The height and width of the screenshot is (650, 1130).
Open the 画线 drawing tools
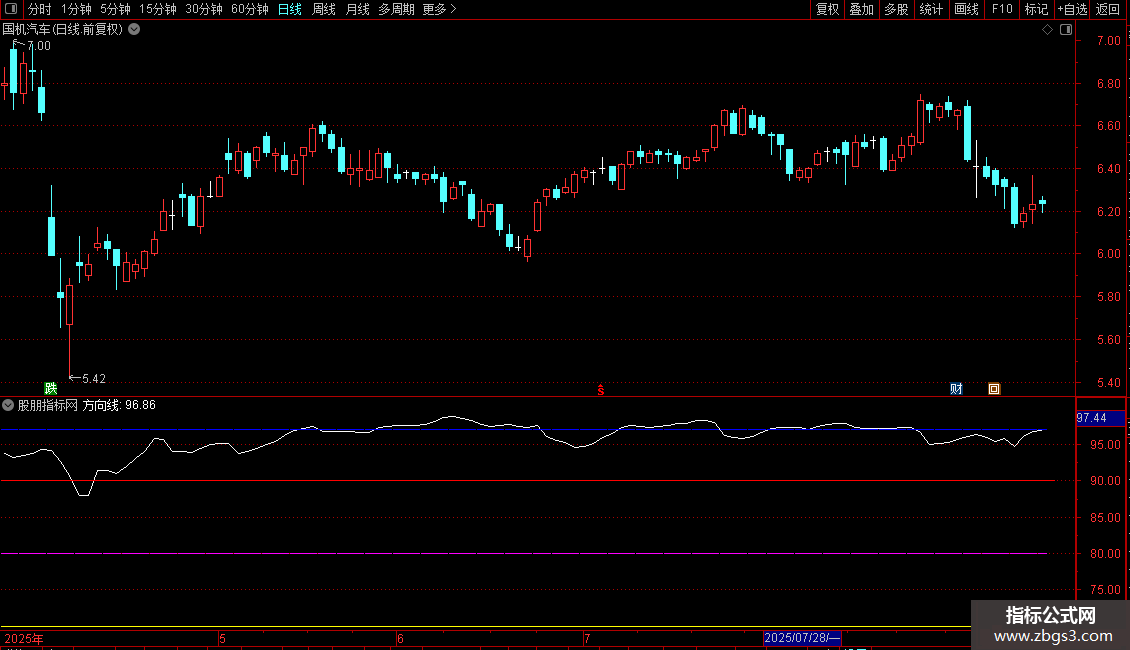(966, 9)
